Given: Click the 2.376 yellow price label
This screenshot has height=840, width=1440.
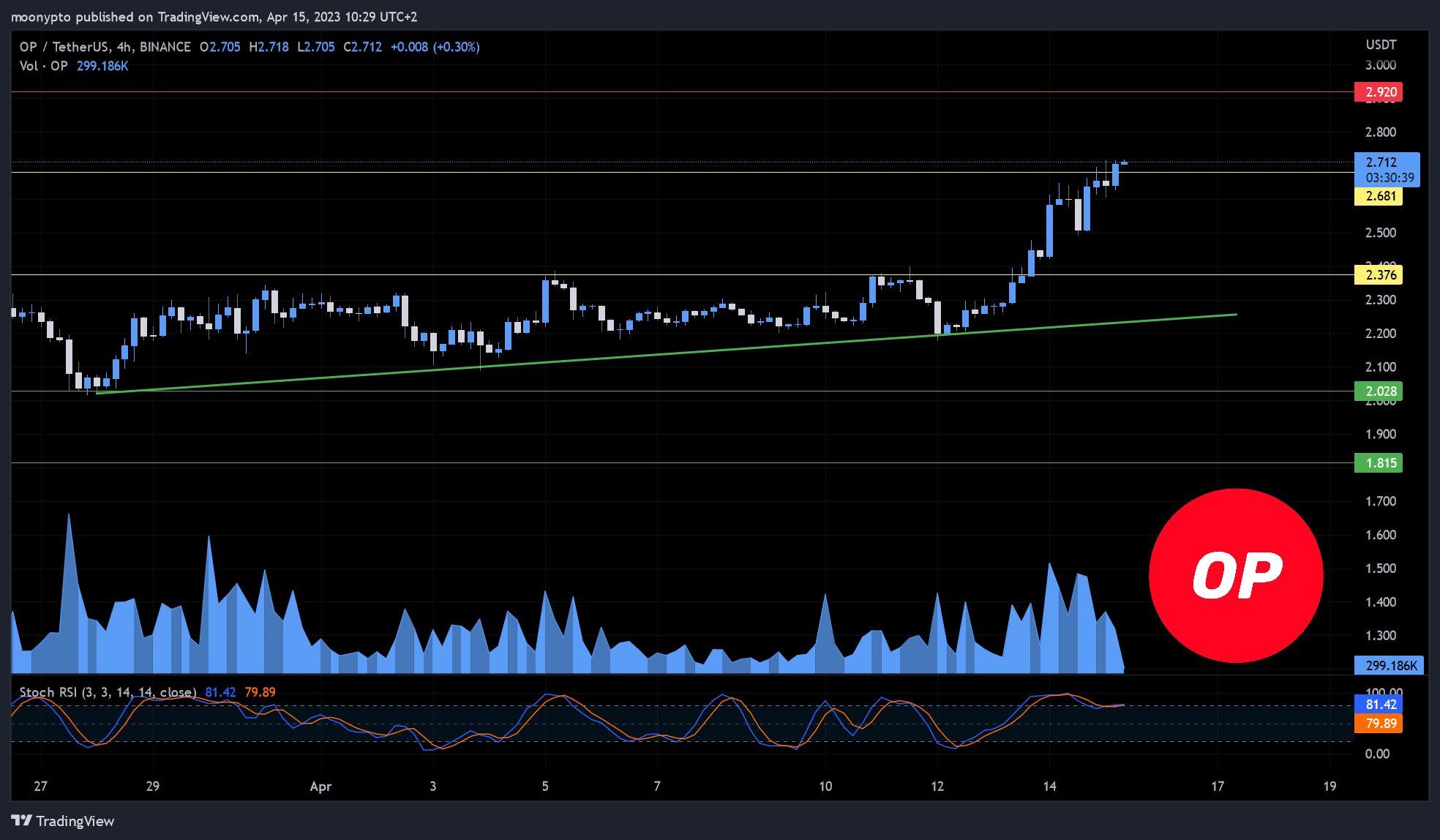Looking at the screenshot, I should pos(1379,275).
